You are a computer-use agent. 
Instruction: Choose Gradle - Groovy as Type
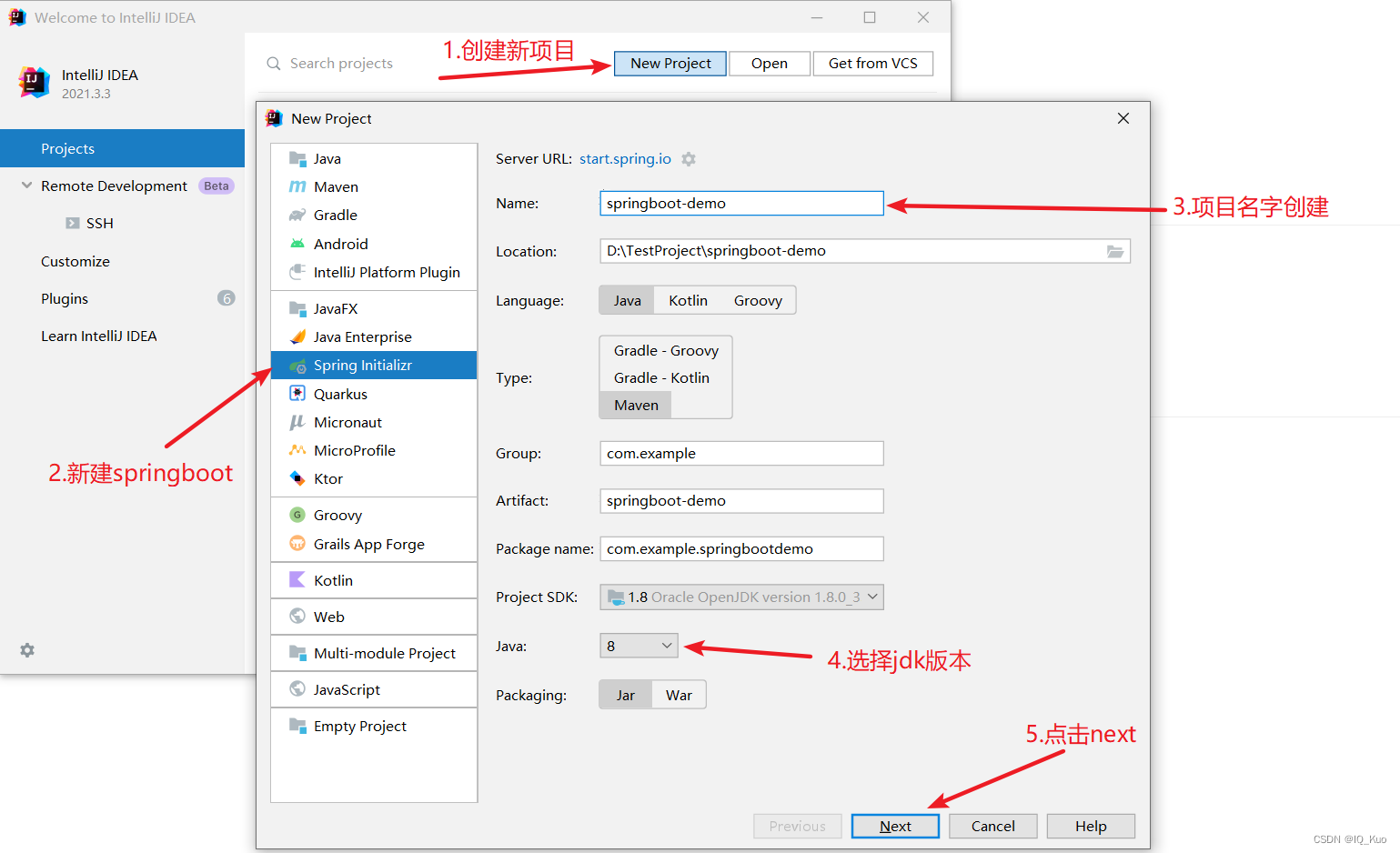click(666, 351)
